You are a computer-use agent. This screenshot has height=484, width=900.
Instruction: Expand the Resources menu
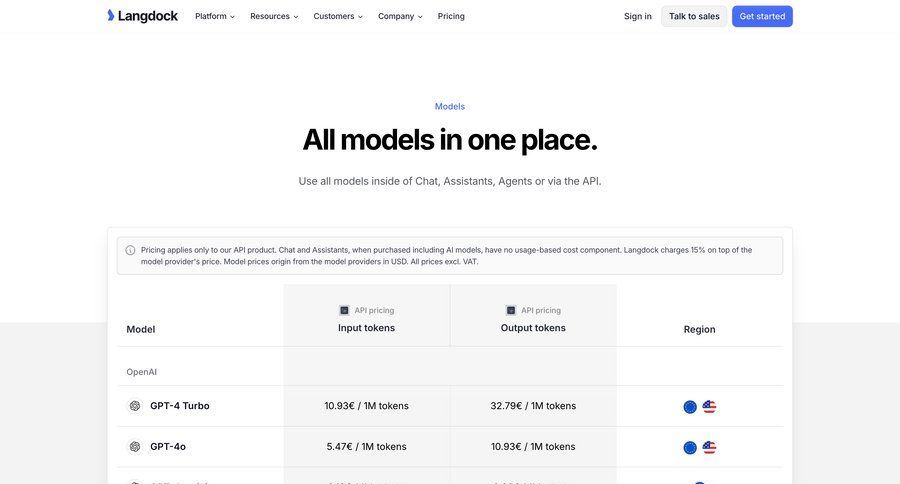tap(274, 16)
